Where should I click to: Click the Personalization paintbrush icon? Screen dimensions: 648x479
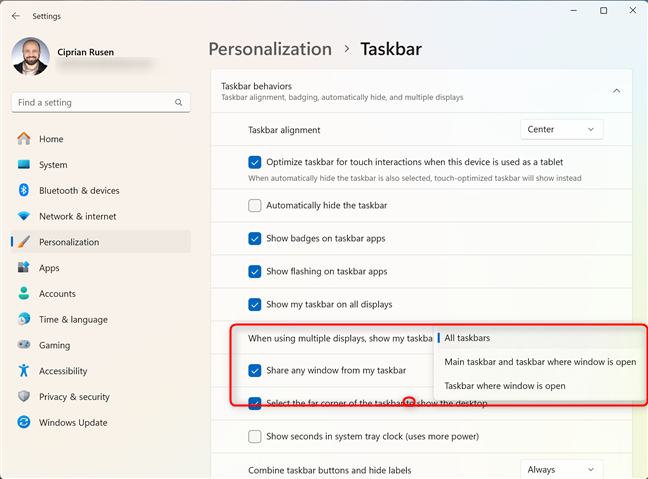coord(24,242)
